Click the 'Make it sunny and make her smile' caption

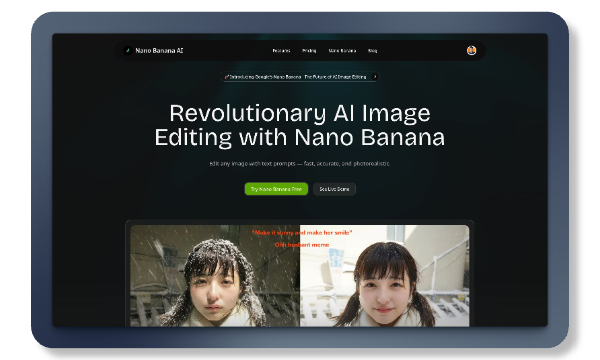pos(302,233)
